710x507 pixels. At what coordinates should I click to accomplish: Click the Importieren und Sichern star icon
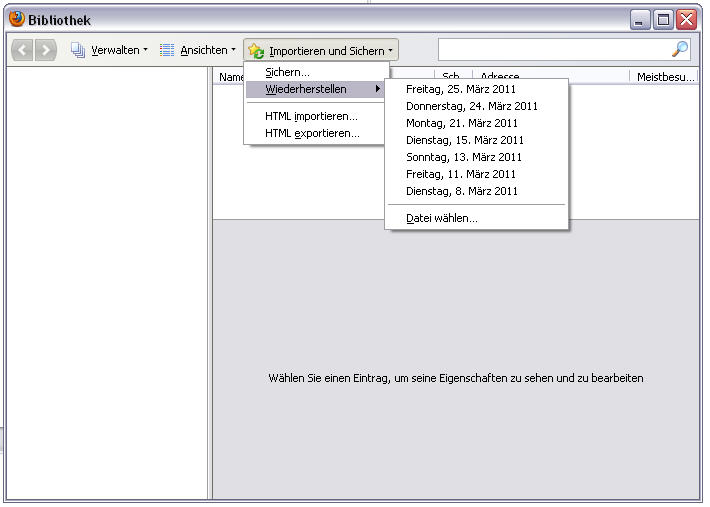click(256, 51)
